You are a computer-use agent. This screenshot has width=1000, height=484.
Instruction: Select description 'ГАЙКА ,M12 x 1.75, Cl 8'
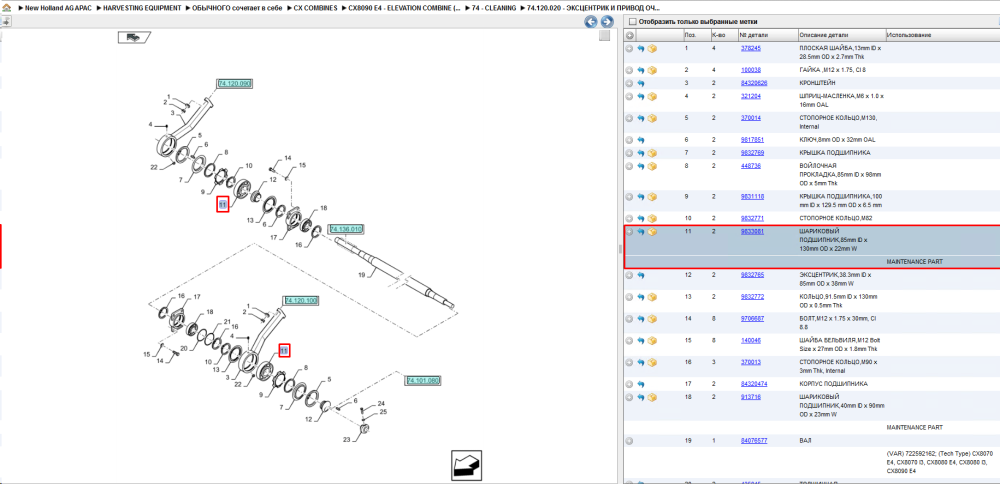832,70
